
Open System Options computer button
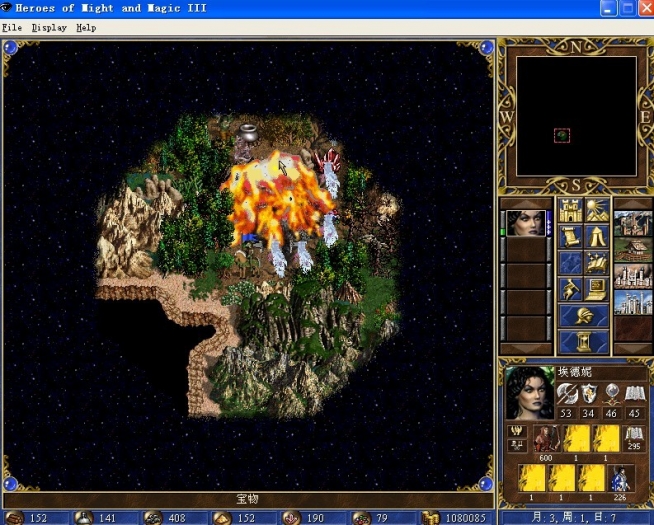(x=596, y=289)
